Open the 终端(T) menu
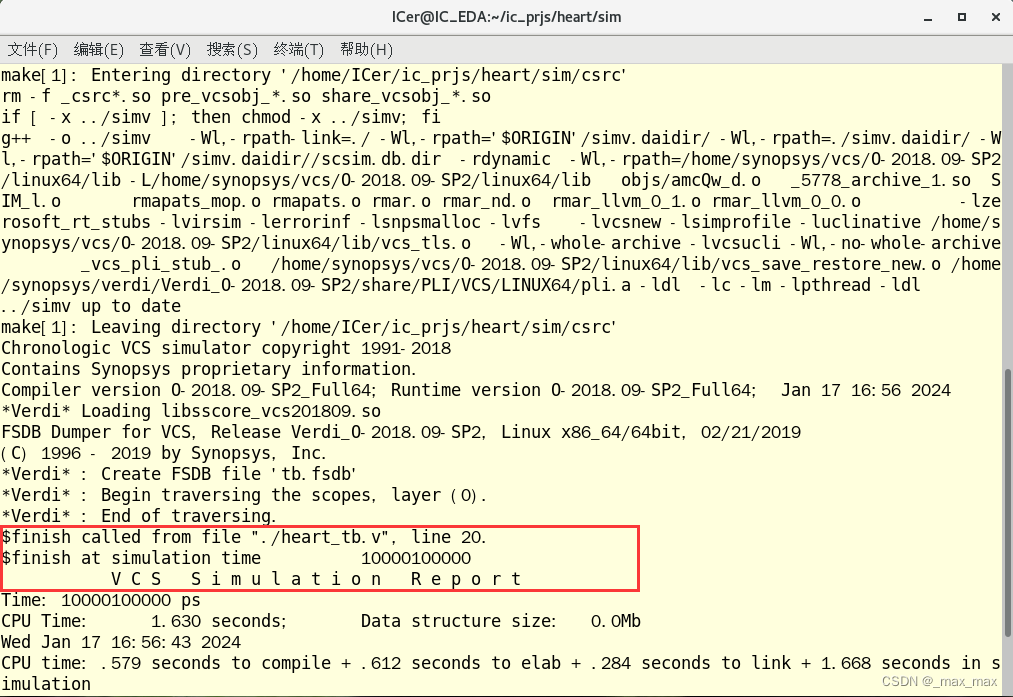 click(298, 50)
